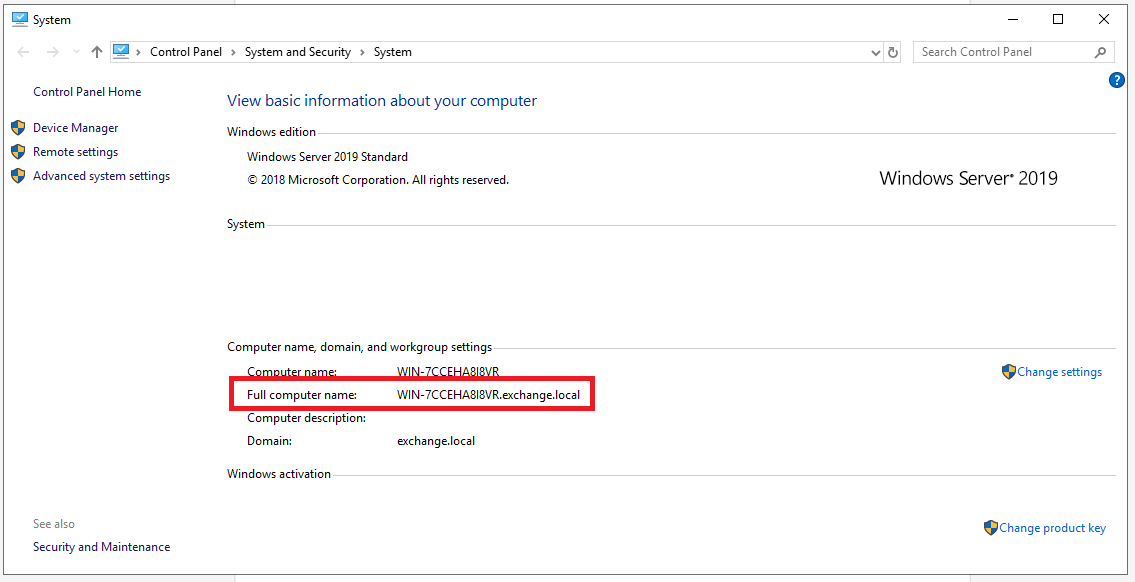Expand chevron after Control Panel breadcrumb
The height and width of the screenshot is (582, 1135).
[x=233, y=52]
